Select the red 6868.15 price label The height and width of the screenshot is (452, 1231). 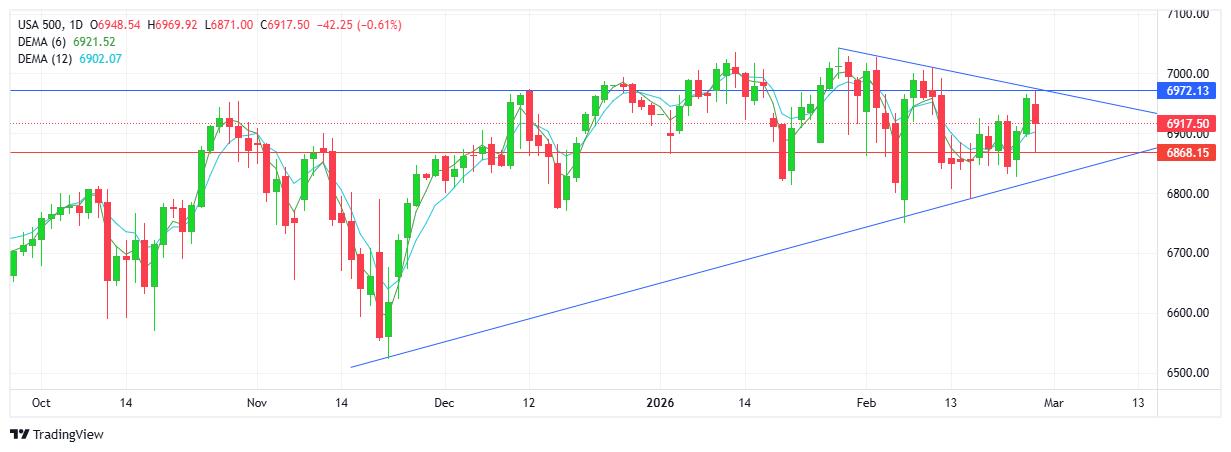(x=1189, y=153)
